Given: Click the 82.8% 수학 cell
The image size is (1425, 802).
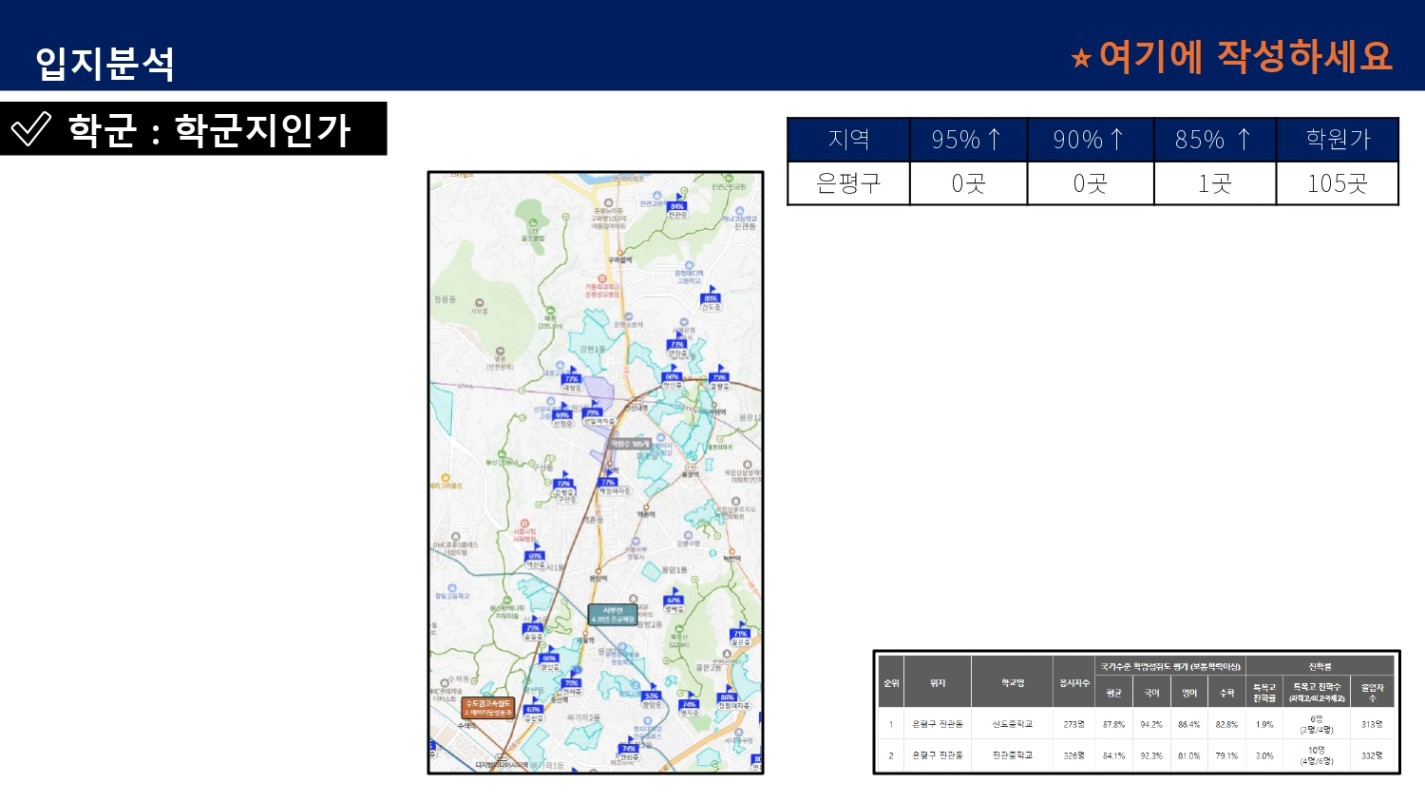Looking at the screenshot, I should tap(1227, 724).
